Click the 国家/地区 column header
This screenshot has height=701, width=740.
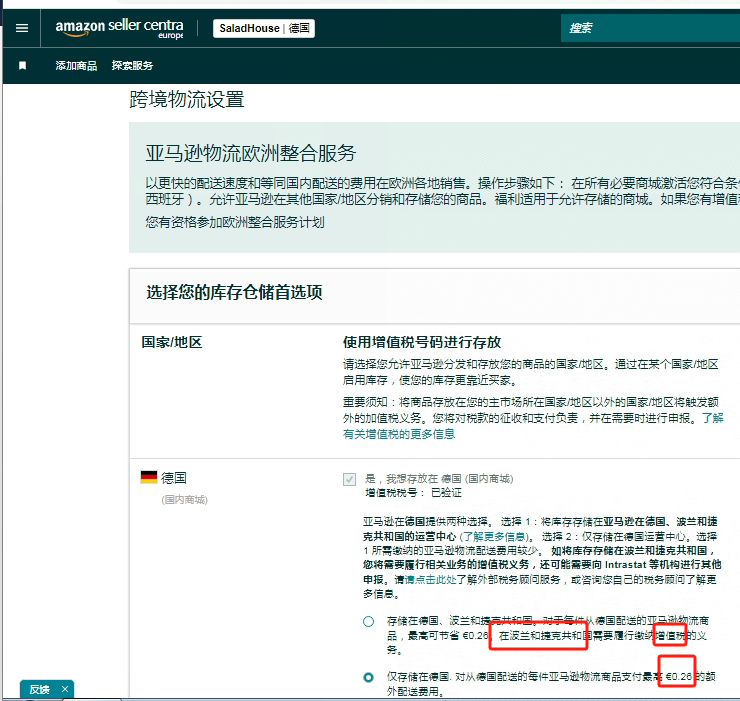click(172, 342)
